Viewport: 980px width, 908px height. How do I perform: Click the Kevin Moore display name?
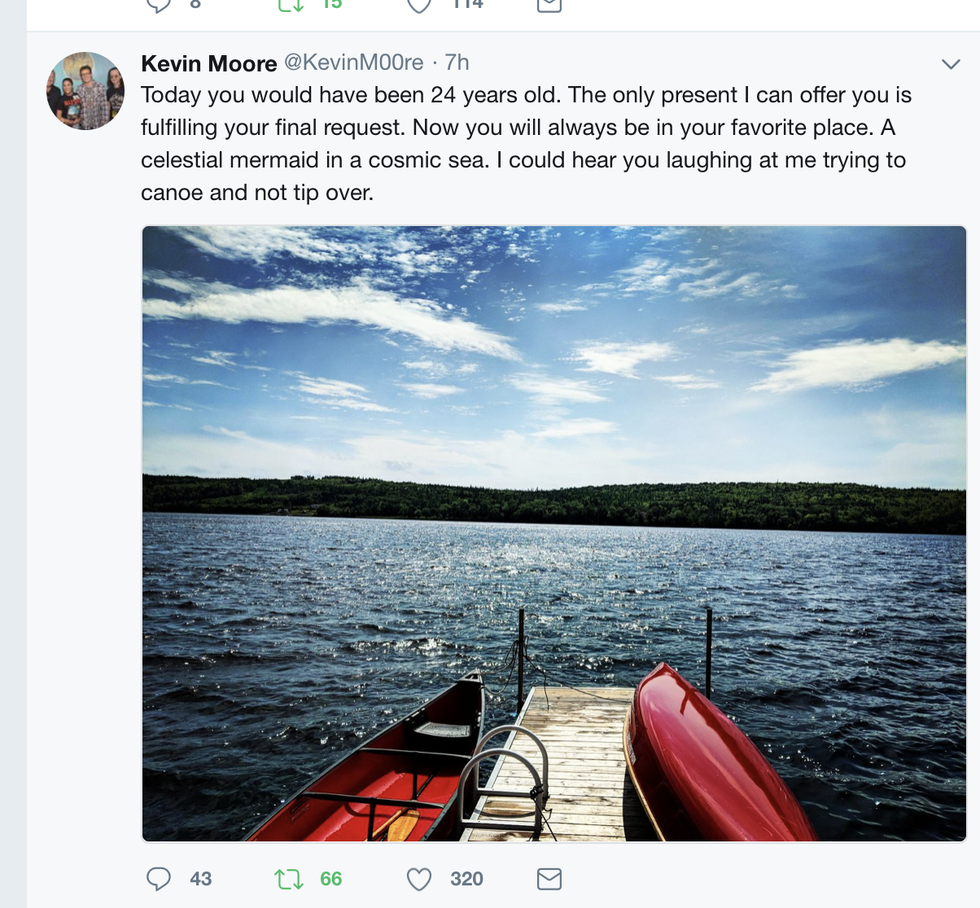click(x=209, y=63)
